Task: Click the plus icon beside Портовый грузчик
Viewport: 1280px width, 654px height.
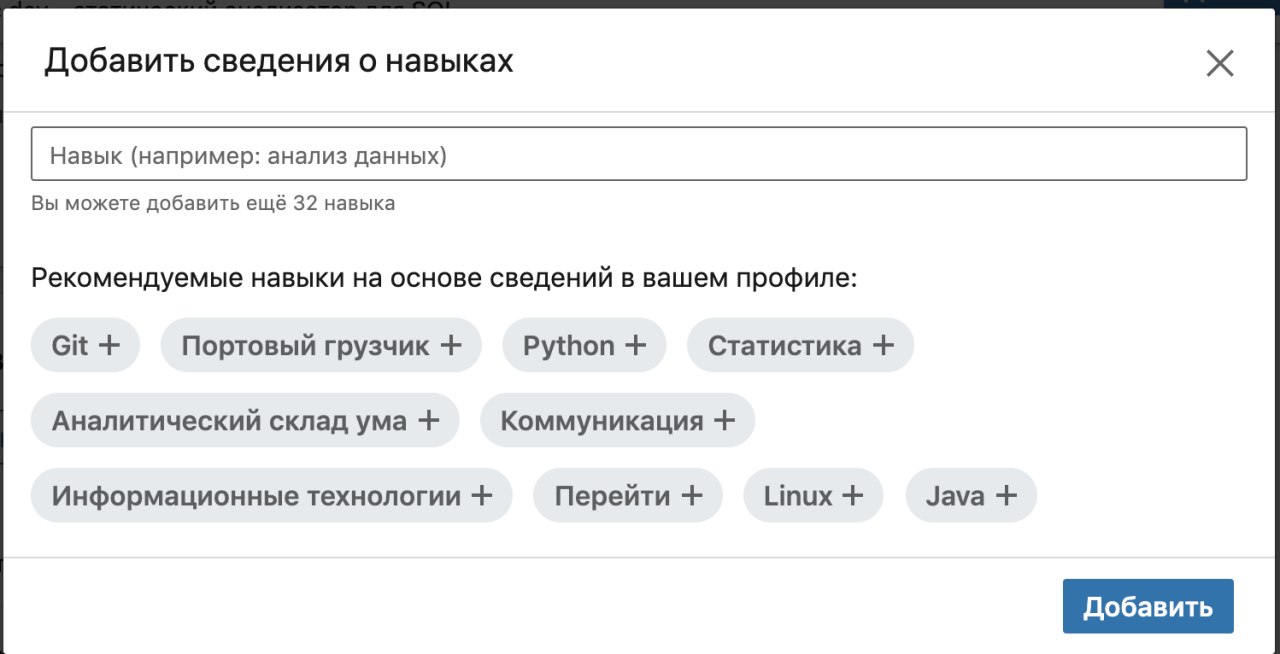Action: (x=451, y=345)
